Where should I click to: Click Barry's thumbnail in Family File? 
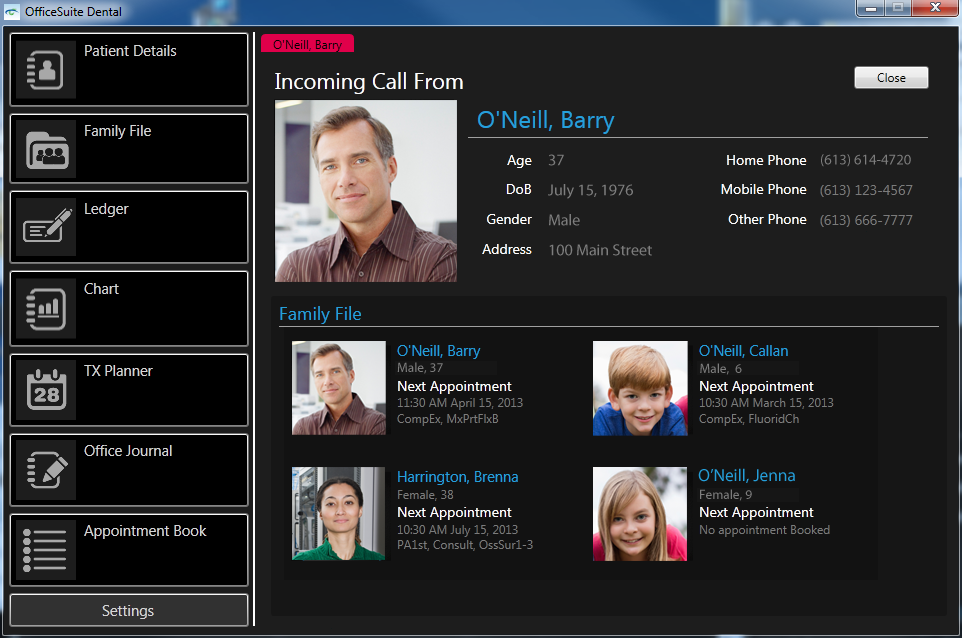(x=339, y=388)
